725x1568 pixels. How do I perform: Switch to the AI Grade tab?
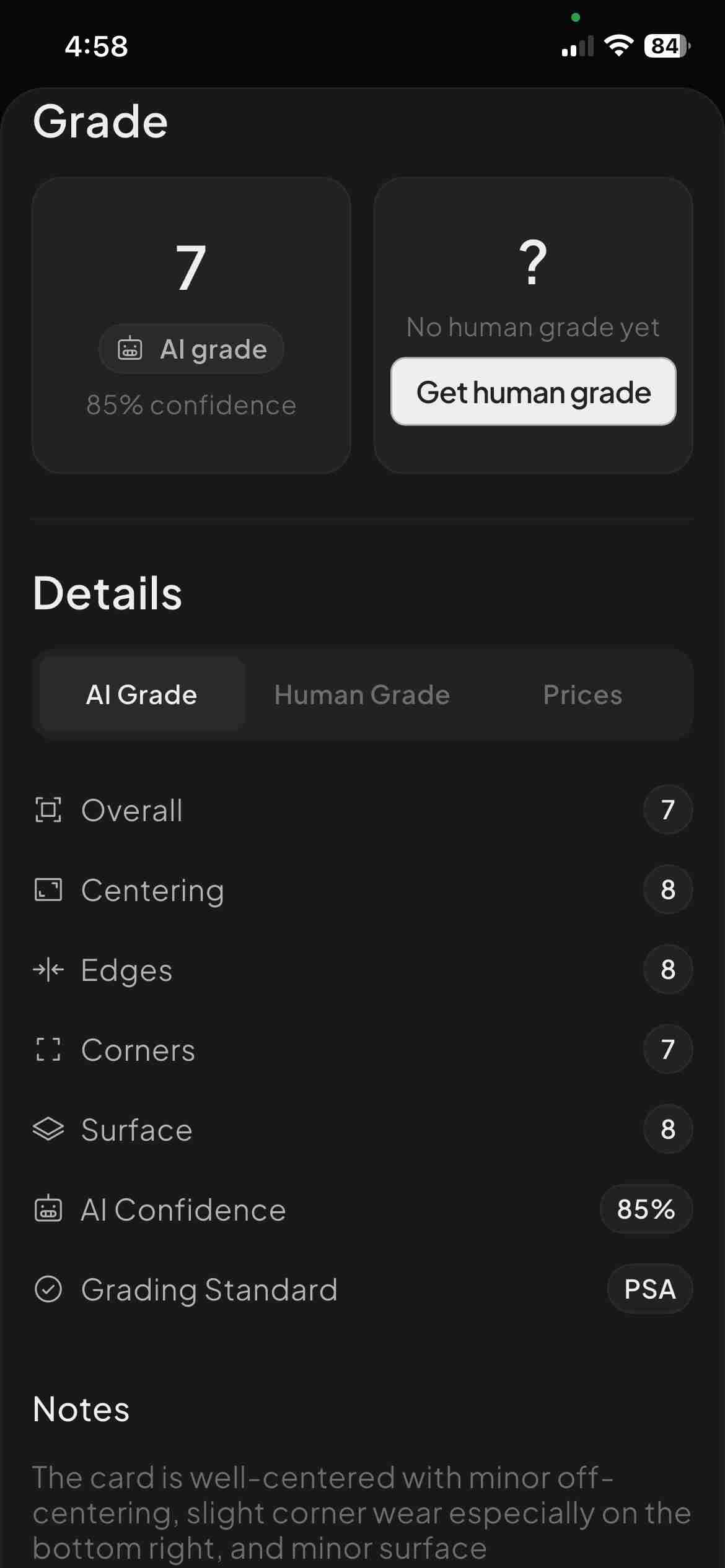[142, 695]
